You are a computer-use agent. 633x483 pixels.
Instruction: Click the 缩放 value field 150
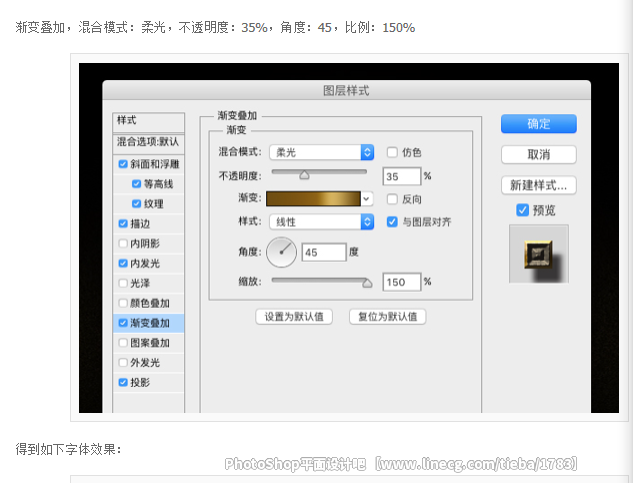click(x=402, y=282)
